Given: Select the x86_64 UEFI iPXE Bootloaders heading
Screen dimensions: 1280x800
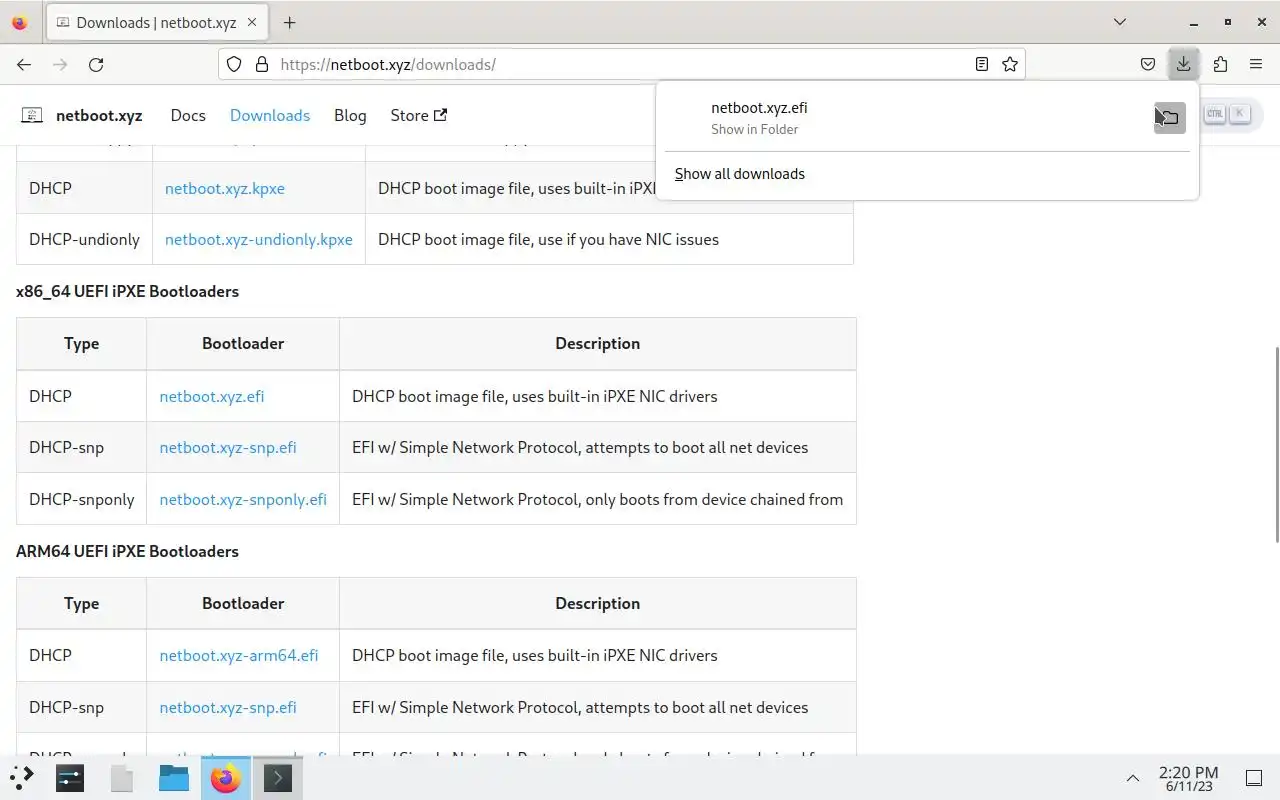Looking at the screenshot, I should point(127,291).
